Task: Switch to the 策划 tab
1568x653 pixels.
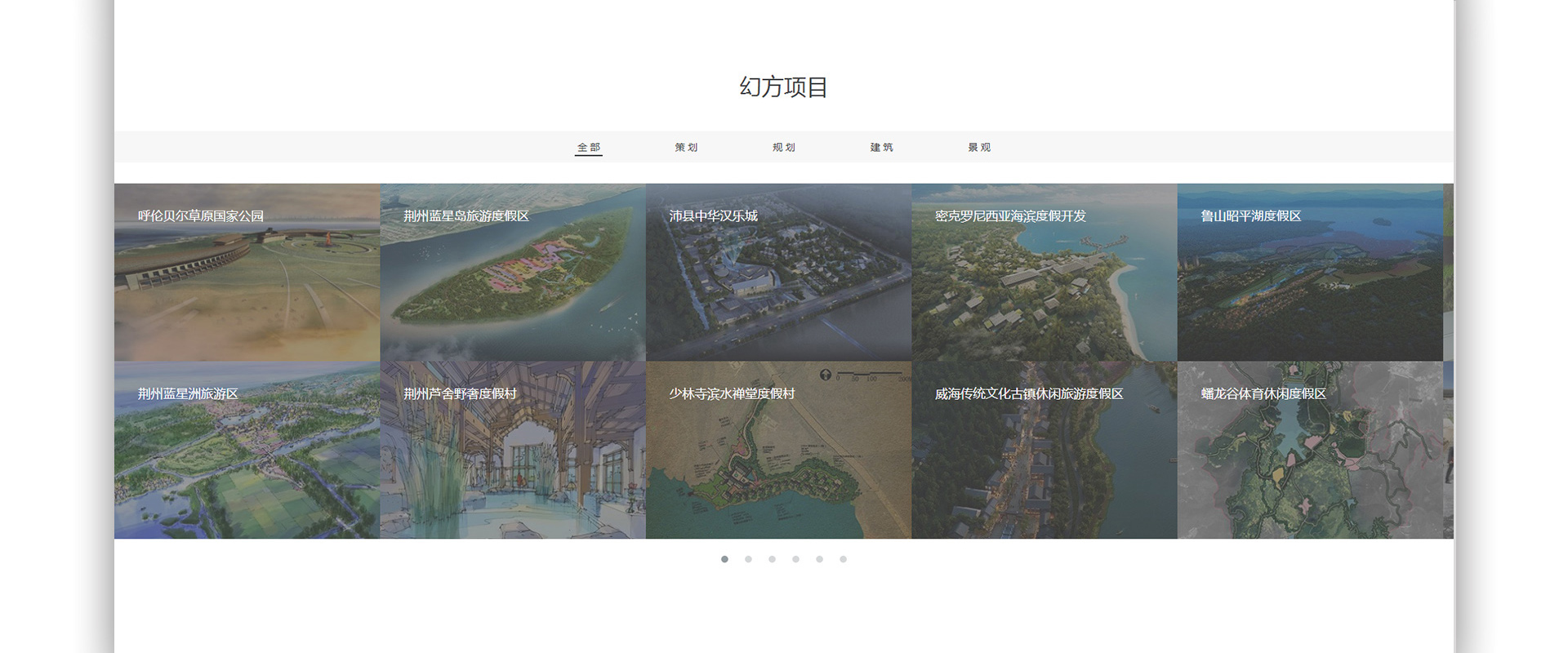Action: pos(686,148)
